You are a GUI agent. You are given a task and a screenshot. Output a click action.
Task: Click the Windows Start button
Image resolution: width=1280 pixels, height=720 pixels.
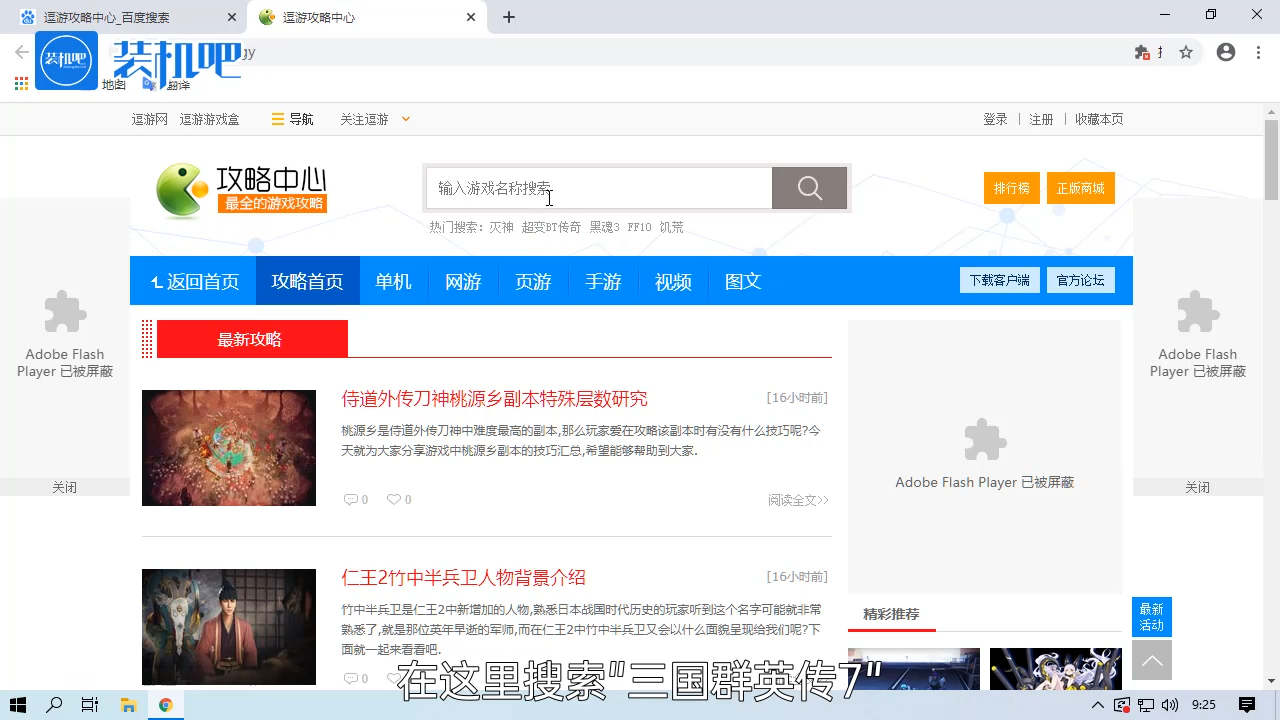18,704
